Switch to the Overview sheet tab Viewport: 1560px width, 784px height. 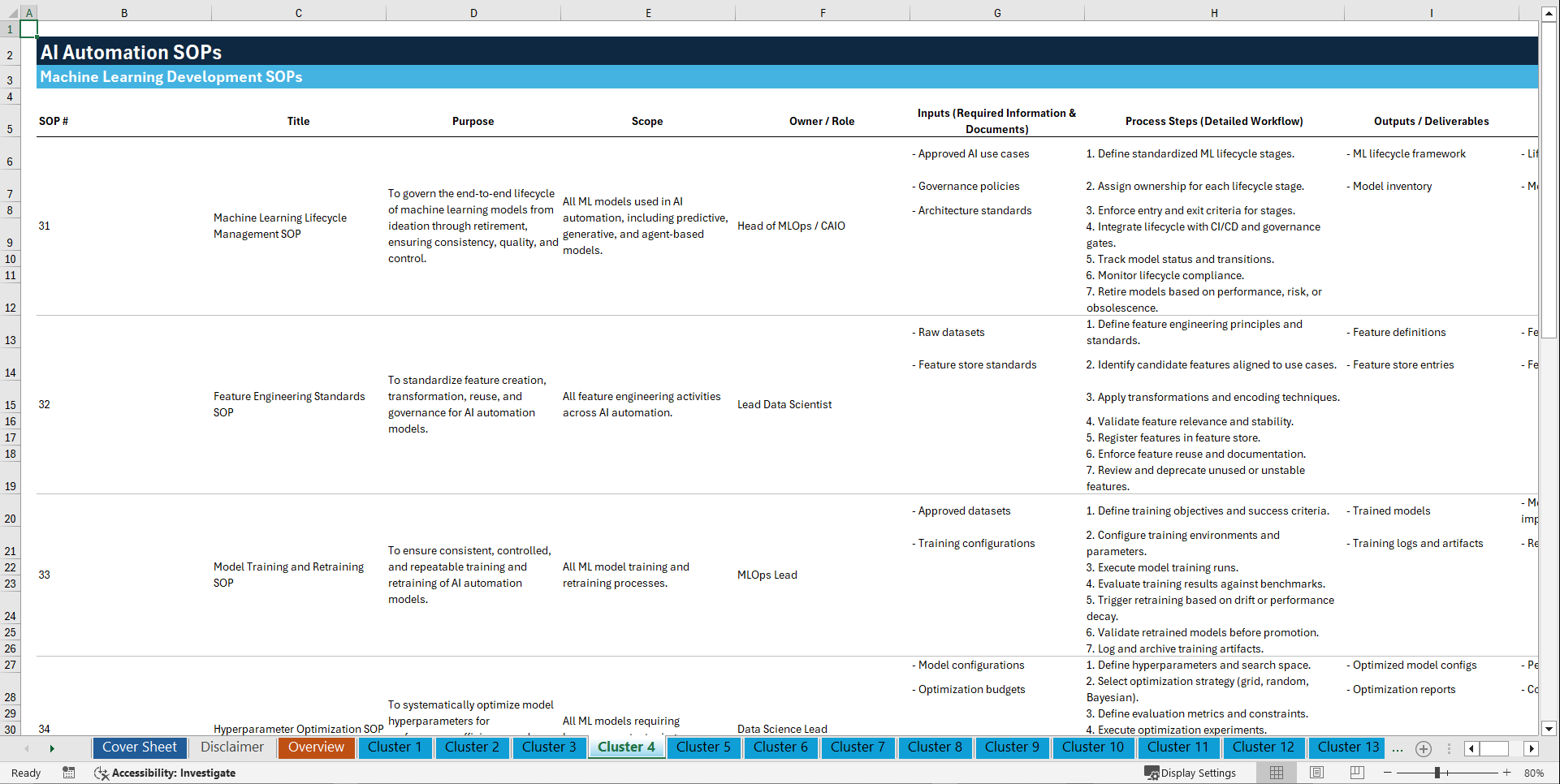tap(316, 747)
